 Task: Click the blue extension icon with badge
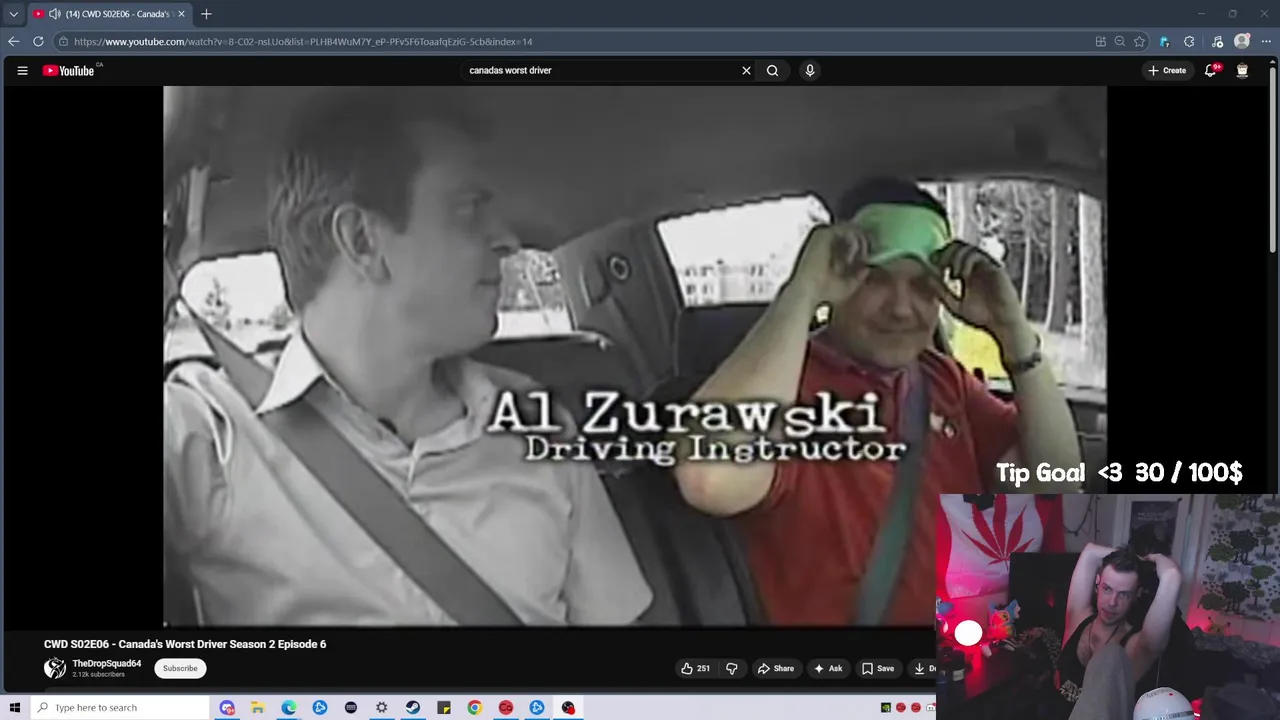click(1164, 41)
